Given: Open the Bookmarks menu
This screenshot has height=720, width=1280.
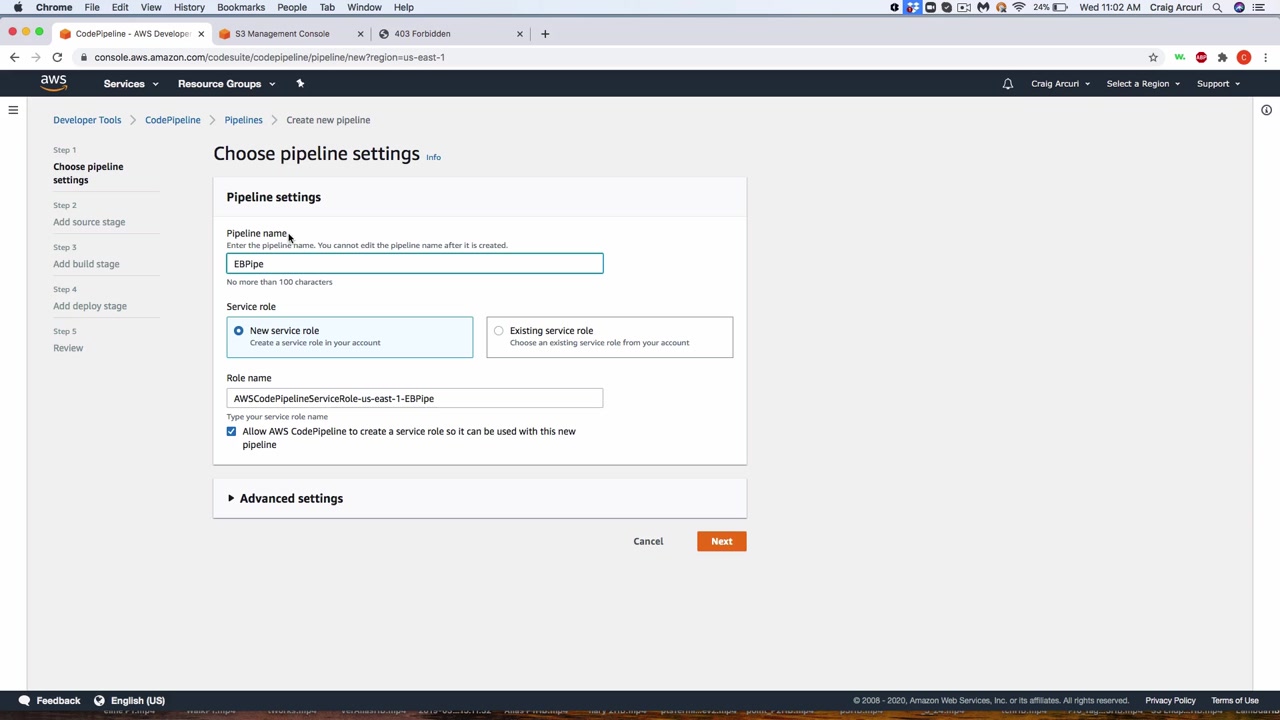Looking at the screenshot, I should click(x=241, y=7).
